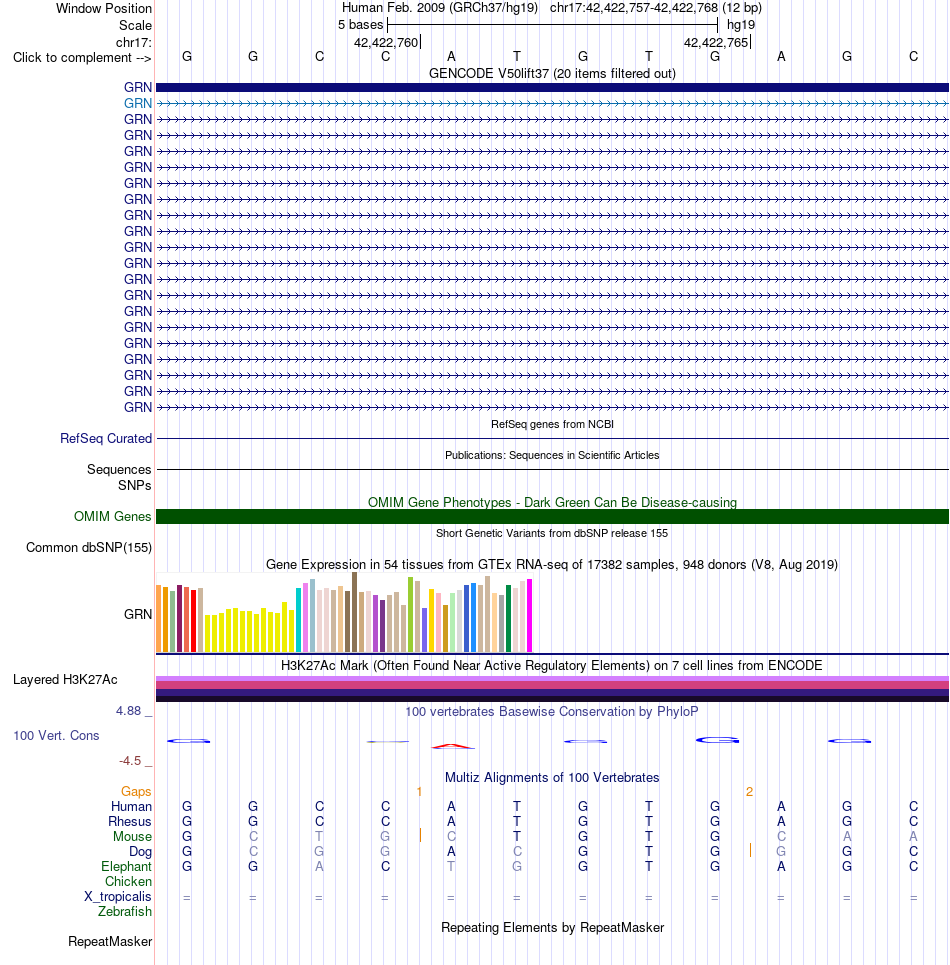Image resolution: width=950 pixels, height=965 pixels.
Task: Click the 'Layered H3K27Ac' track label
Action: coord(65,679)
